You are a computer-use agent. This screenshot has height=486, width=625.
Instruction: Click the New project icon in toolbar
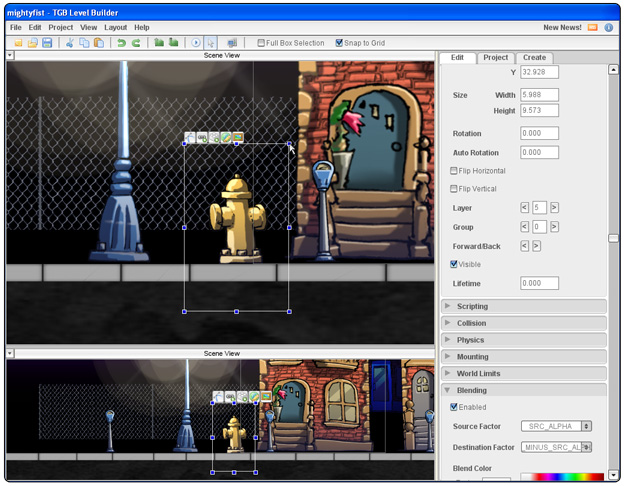(18, 43)
